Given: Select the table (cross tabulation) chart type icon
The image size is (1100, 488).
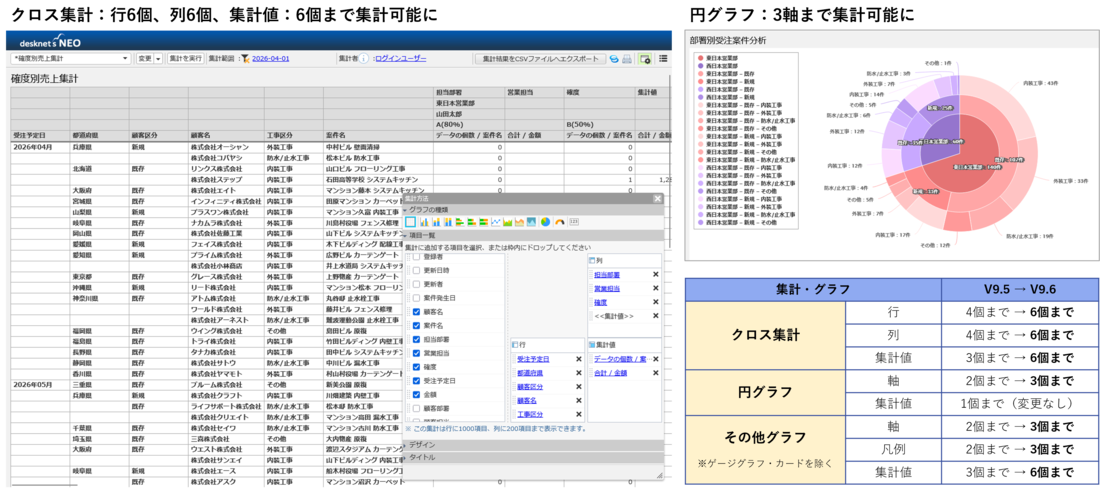Looking at the screenshot, I should point(410,222).
